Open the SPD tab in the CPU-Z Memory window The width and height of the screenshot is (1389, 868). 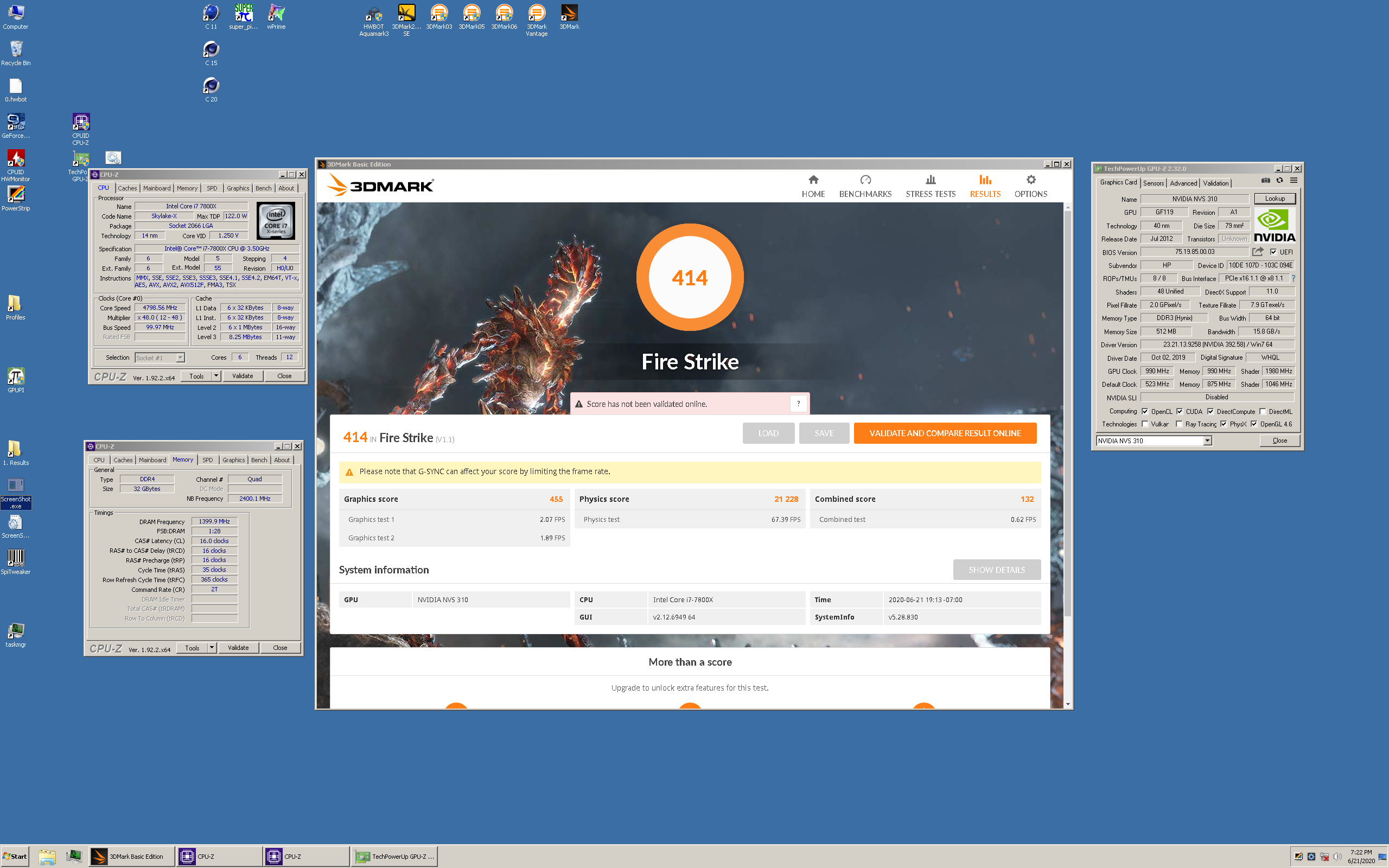click(207, 460)
